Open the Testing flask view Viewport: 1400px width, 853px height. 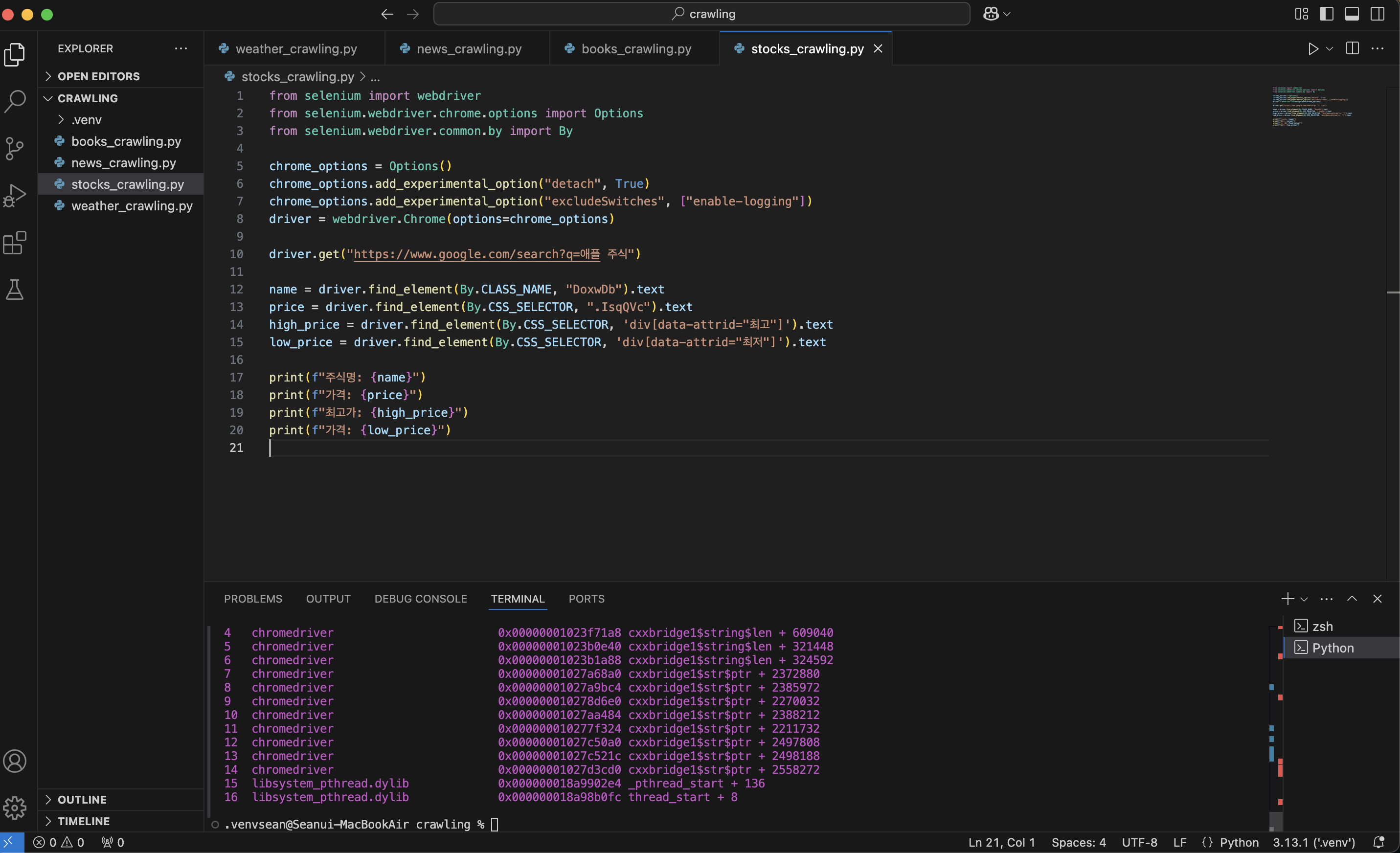coord(15,289)
